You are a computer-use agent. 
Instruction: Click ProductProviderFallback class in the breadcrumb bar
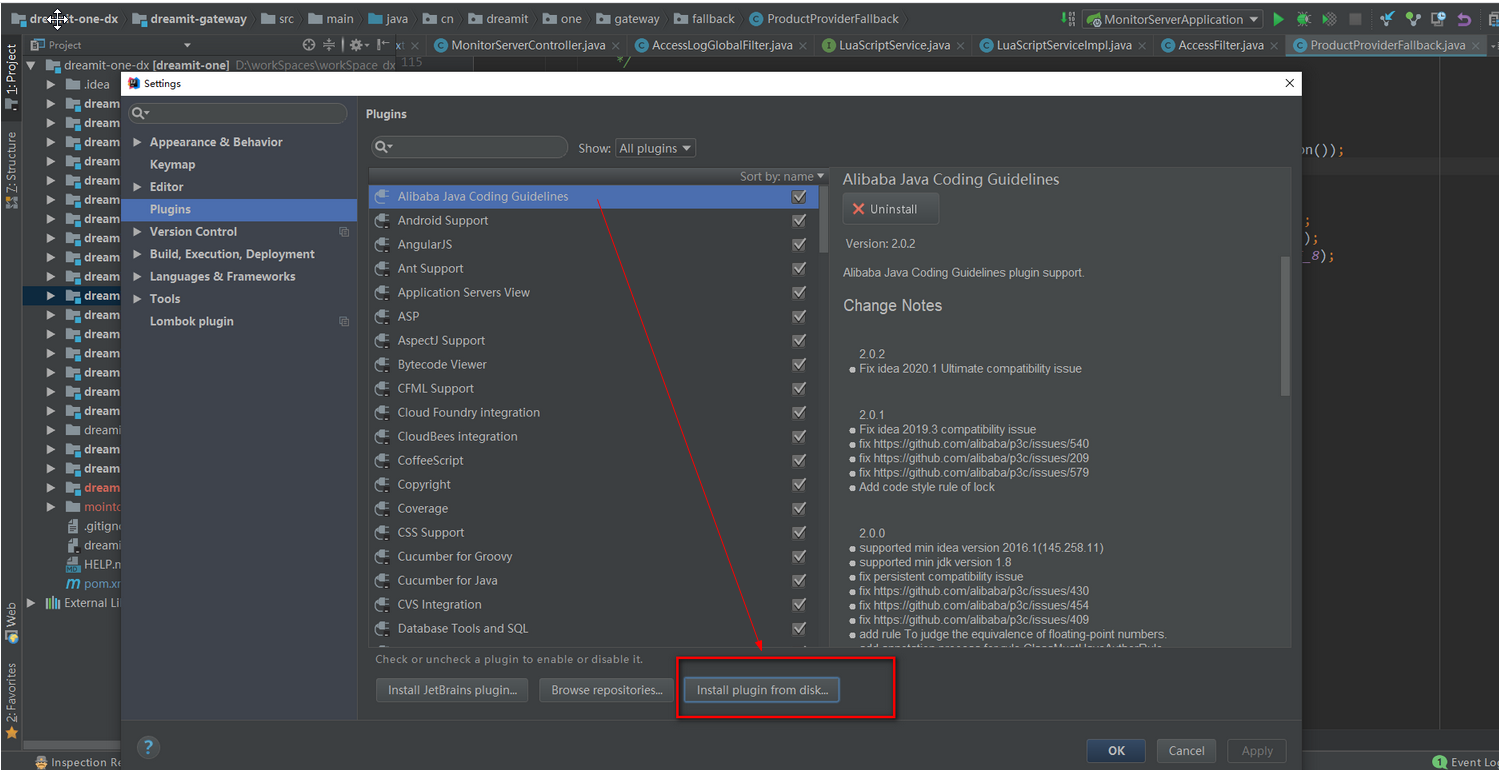click(824, 19)
